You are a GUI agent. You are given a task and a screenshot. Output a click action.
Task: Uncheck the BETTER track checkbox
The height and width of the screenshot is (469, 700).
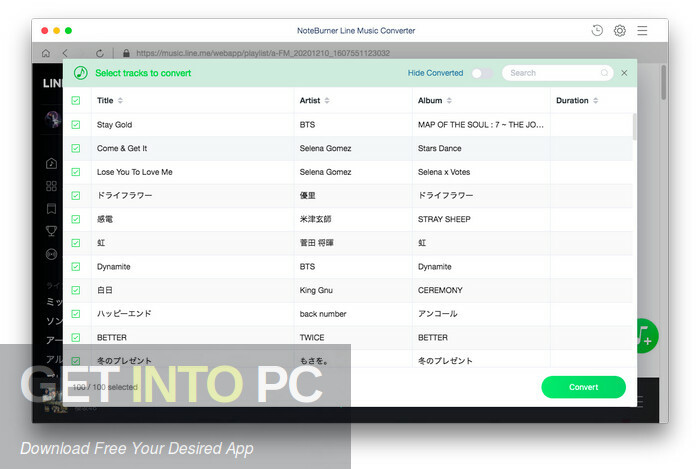tap(76, 337)
